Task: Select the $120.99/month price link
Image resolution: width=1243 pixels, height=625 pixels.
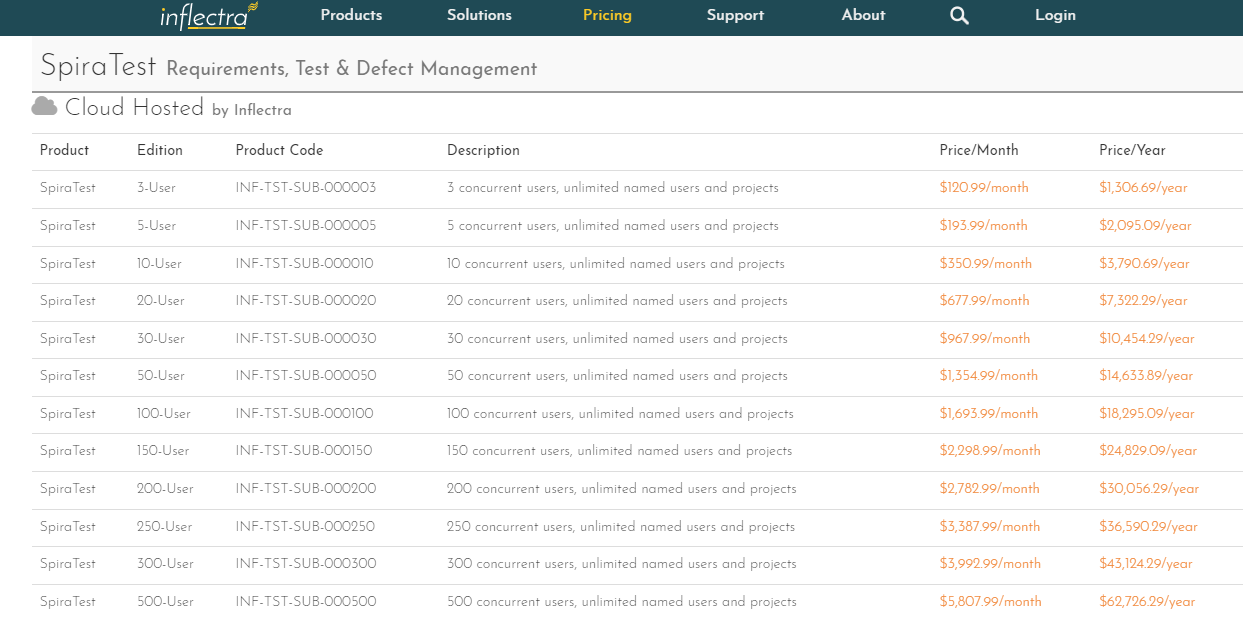Action: coord(983,188)
